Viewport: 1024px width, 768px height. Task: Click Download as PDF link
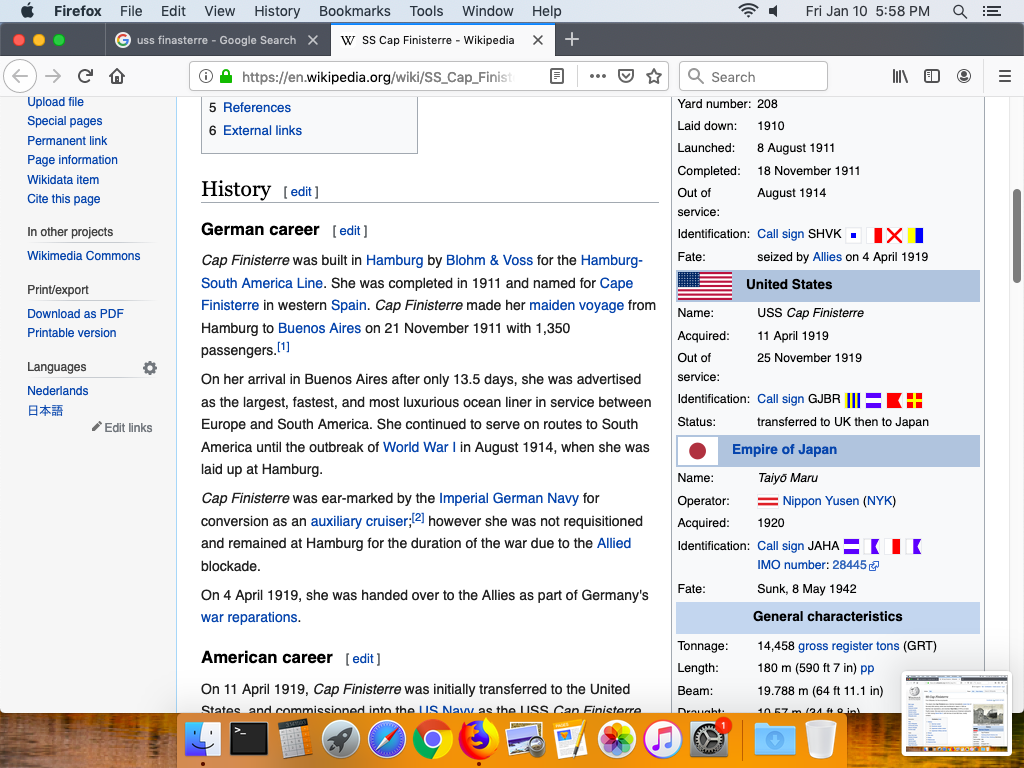(x=75, y=314)
